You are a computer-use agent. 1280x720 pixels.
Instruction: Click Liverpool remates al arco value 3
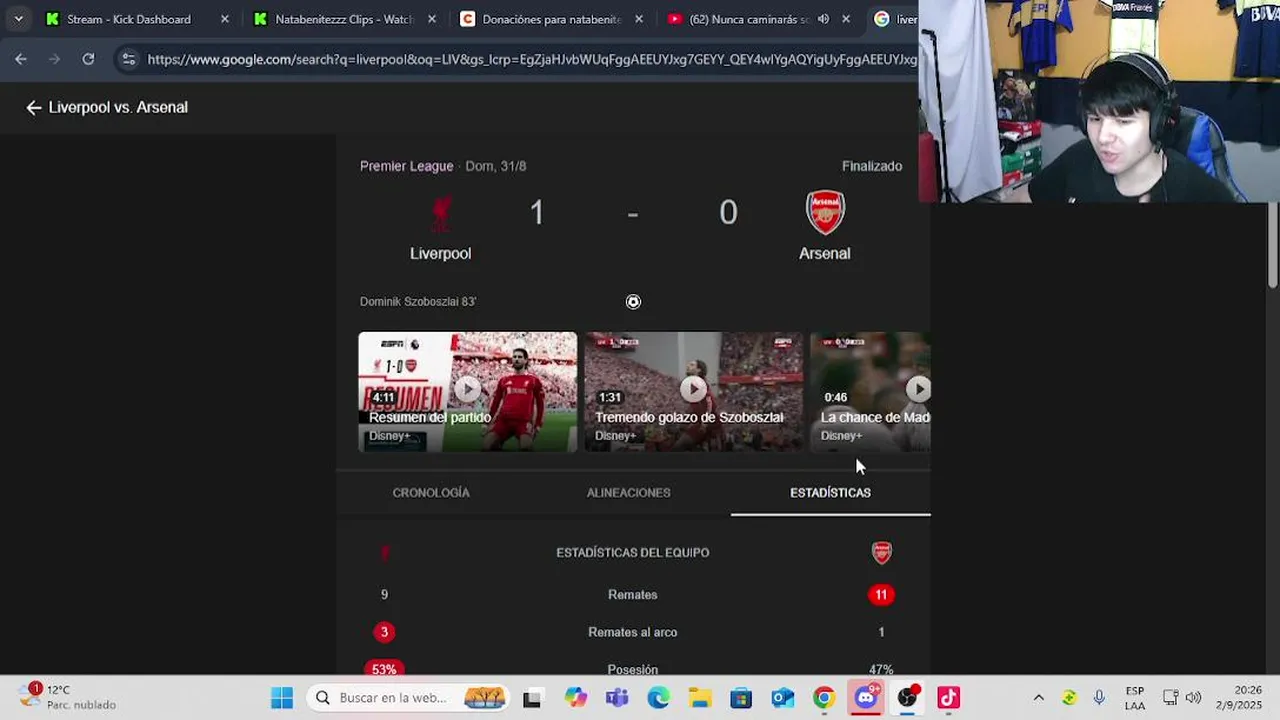pyautogui.click(x=384, y=632)
